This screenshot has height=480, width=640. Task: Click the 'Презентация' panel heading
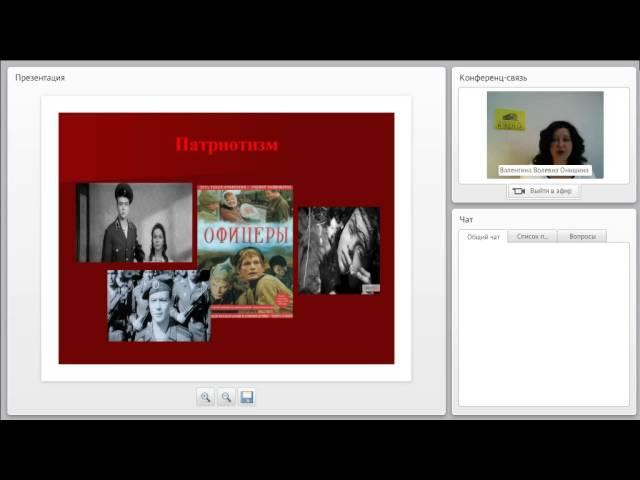tap(40, 78)
